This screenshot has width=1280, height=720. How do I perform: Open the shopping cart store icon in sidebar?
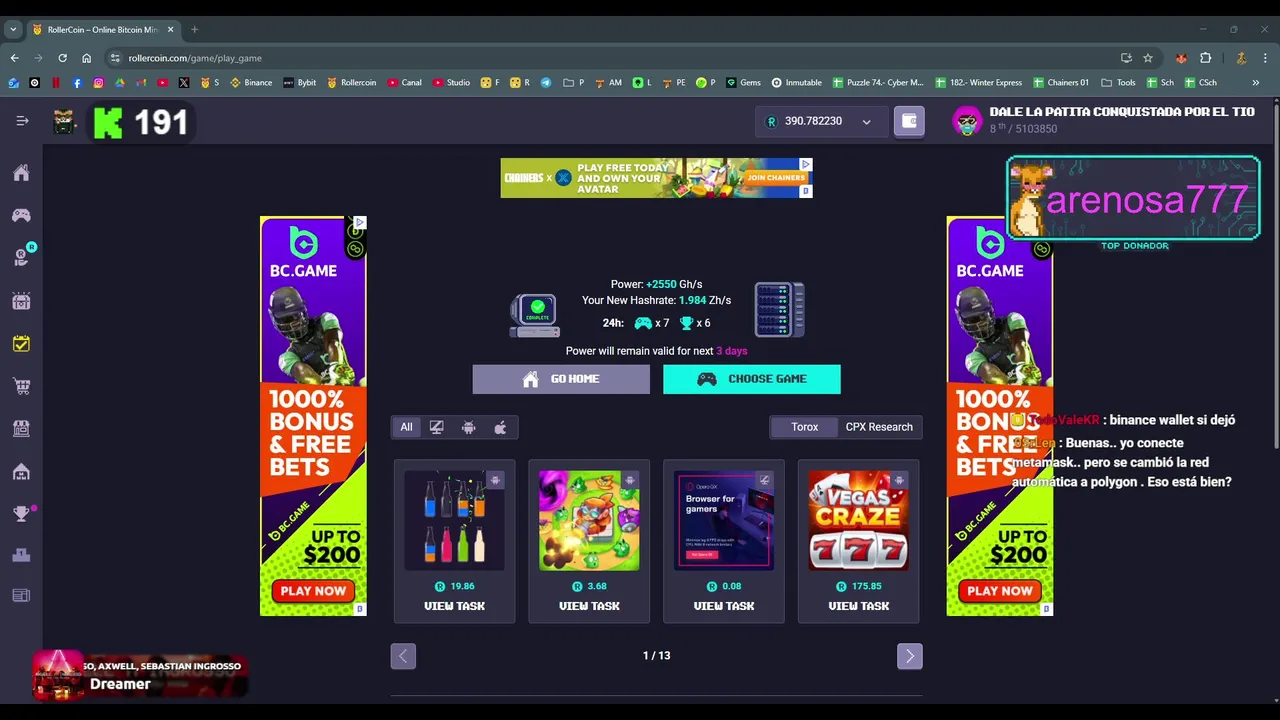click(x=21, y=386)
